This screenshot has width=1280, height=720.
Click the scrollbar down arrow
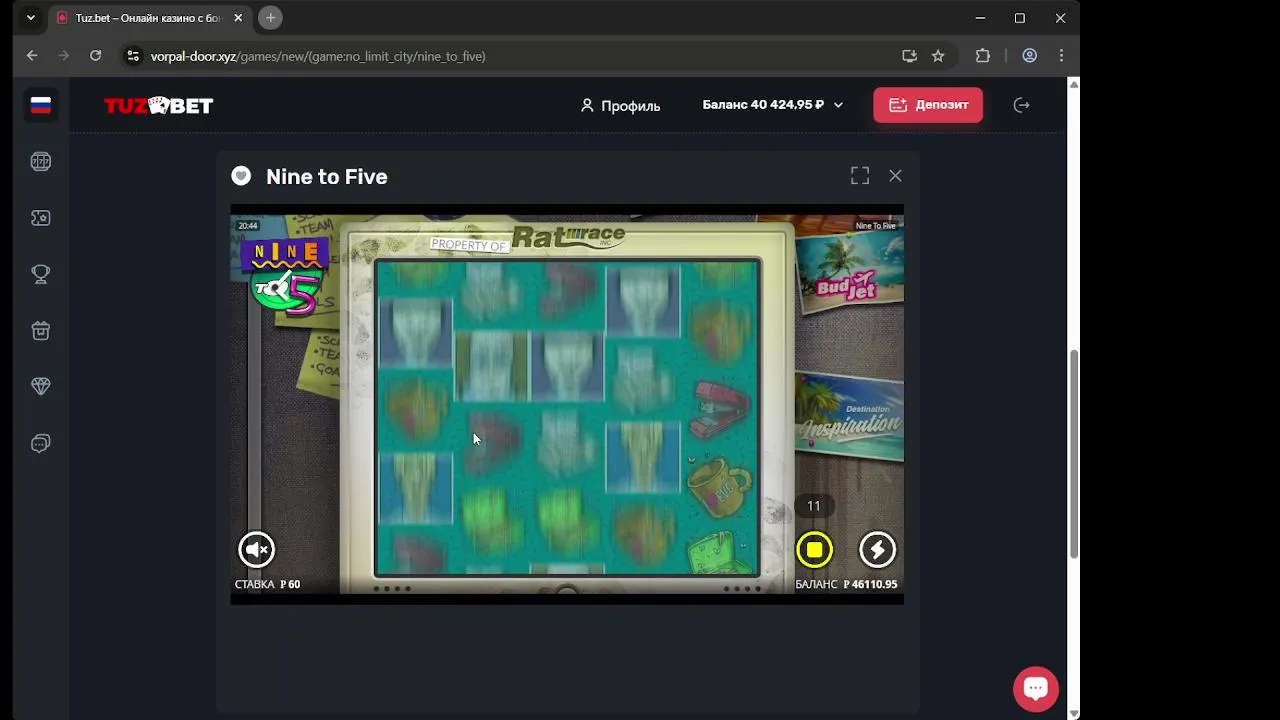tap(1074, 713)
